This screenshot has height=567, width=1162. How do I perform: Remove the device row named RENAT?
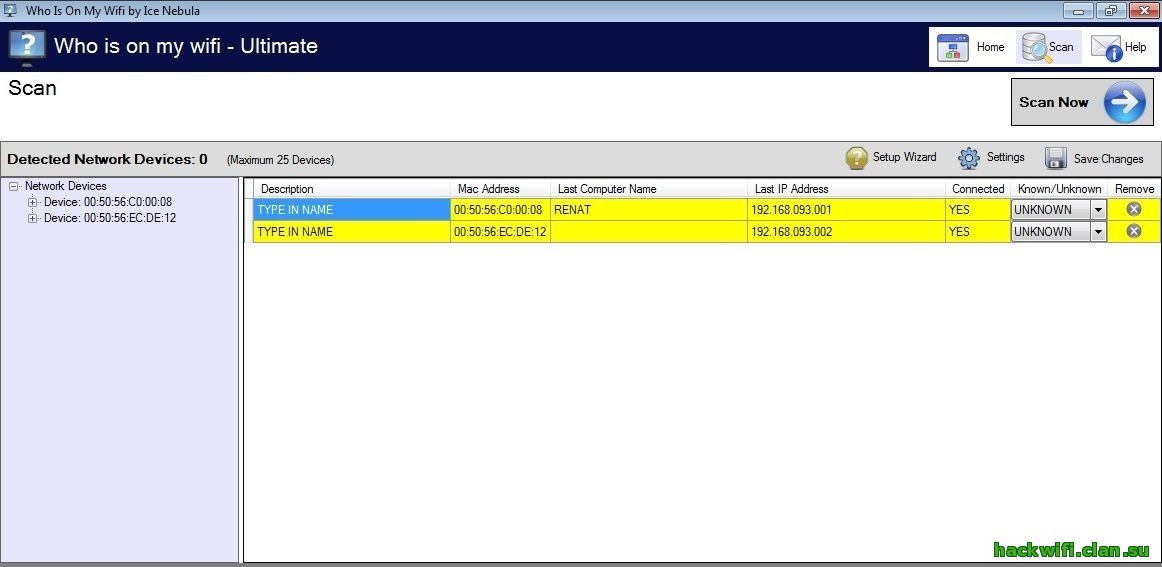coord(1134,210)
